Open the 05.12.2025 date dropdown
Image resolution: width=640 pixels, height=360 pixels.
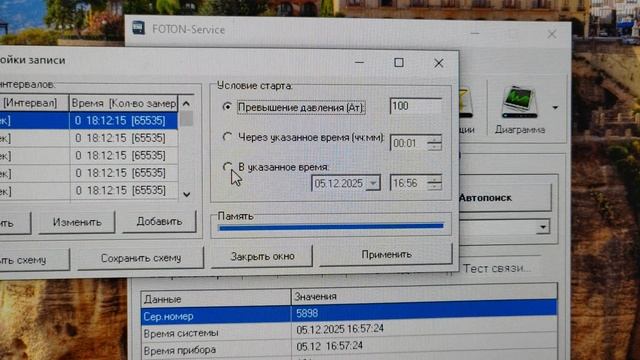(x=373, y=184)
